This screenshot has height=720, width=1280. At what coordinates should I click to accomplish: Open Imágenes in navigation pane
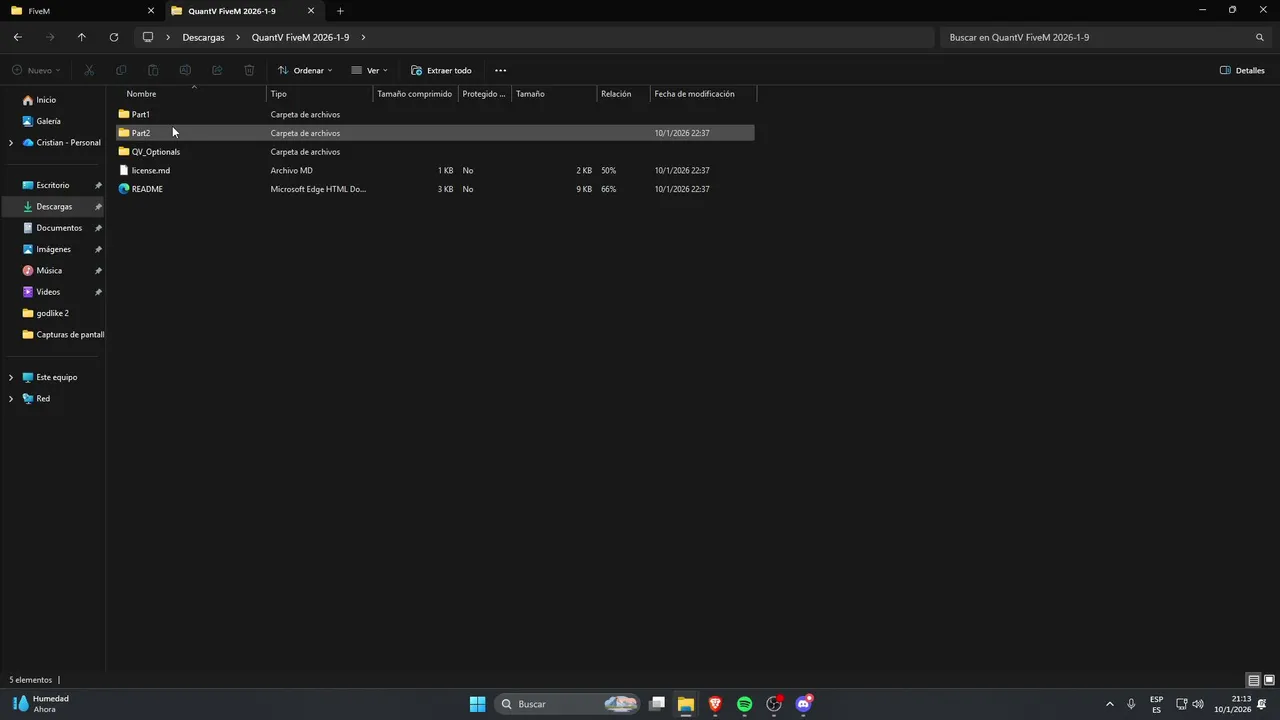coord(54,249)
